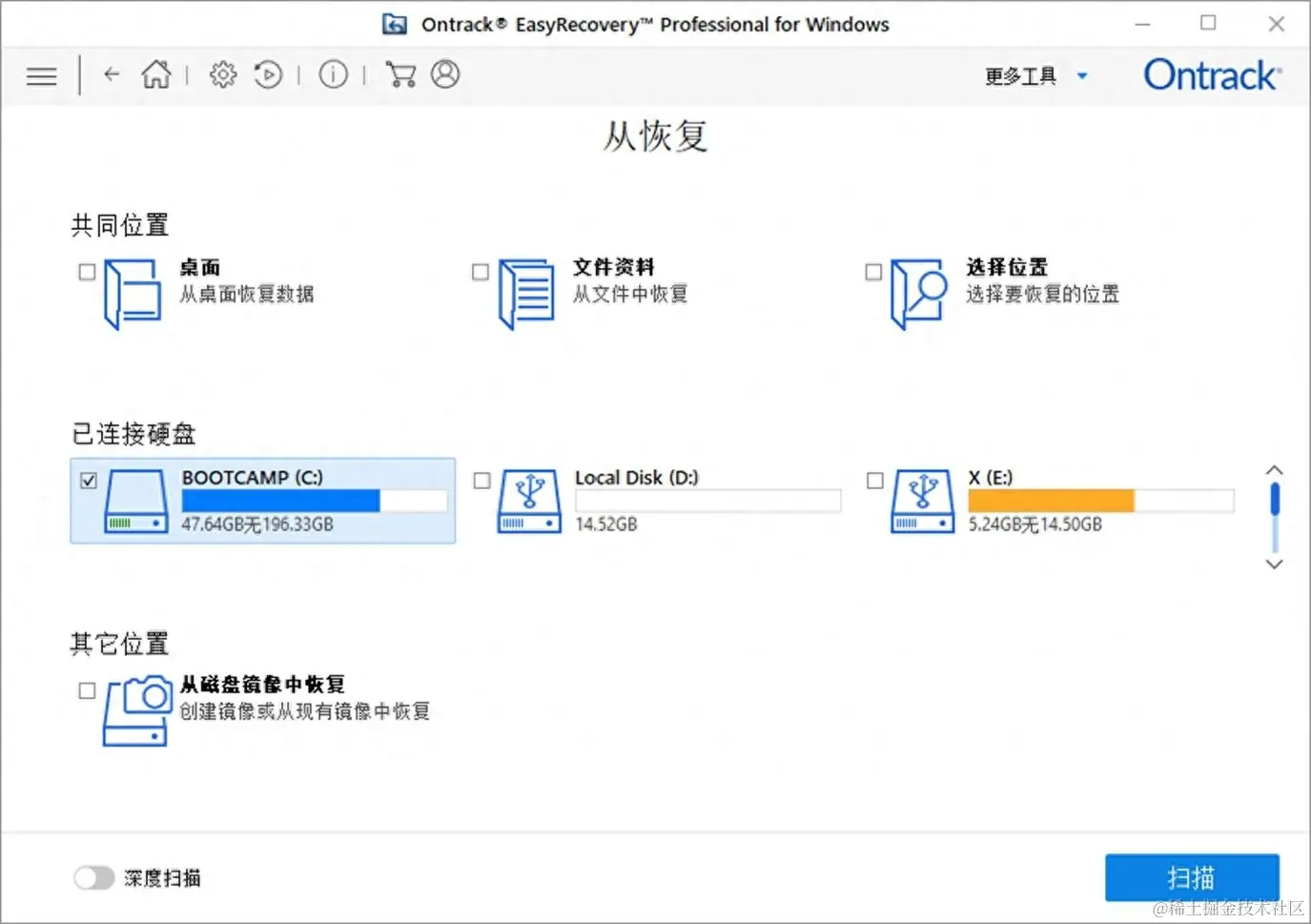
Task: Click the 深度扫描 label
Action: (162, 878)
